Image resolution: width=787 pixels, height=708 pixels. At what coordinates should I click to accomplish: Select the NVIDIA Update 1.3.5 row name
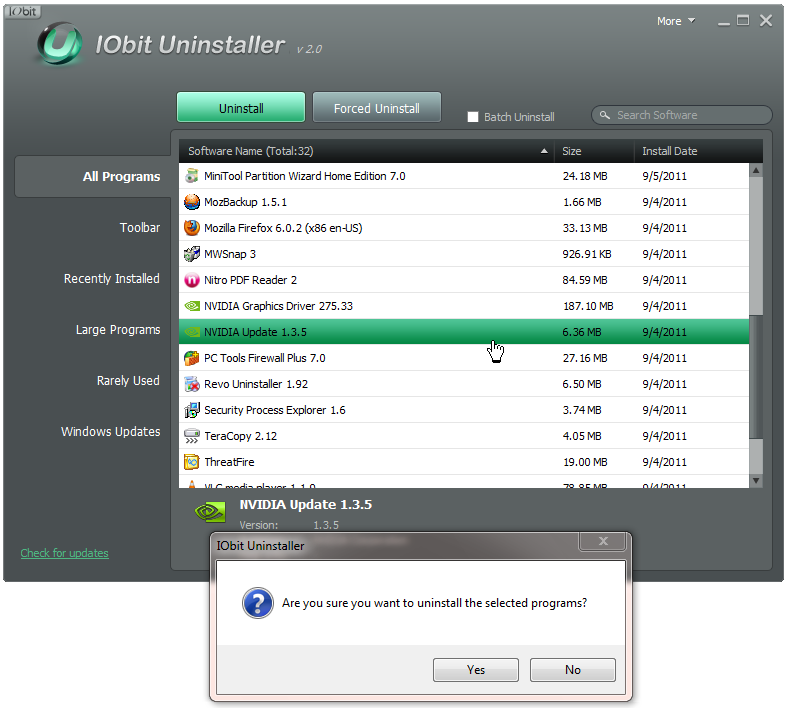click(x=255, y=332)
